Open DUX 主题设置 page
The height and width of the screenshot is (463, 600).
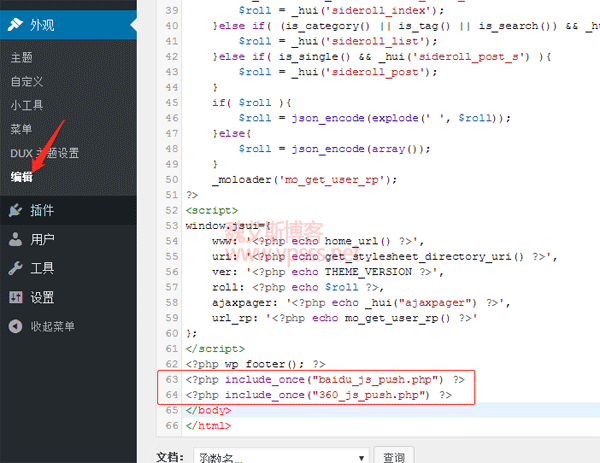coord(44,153)
